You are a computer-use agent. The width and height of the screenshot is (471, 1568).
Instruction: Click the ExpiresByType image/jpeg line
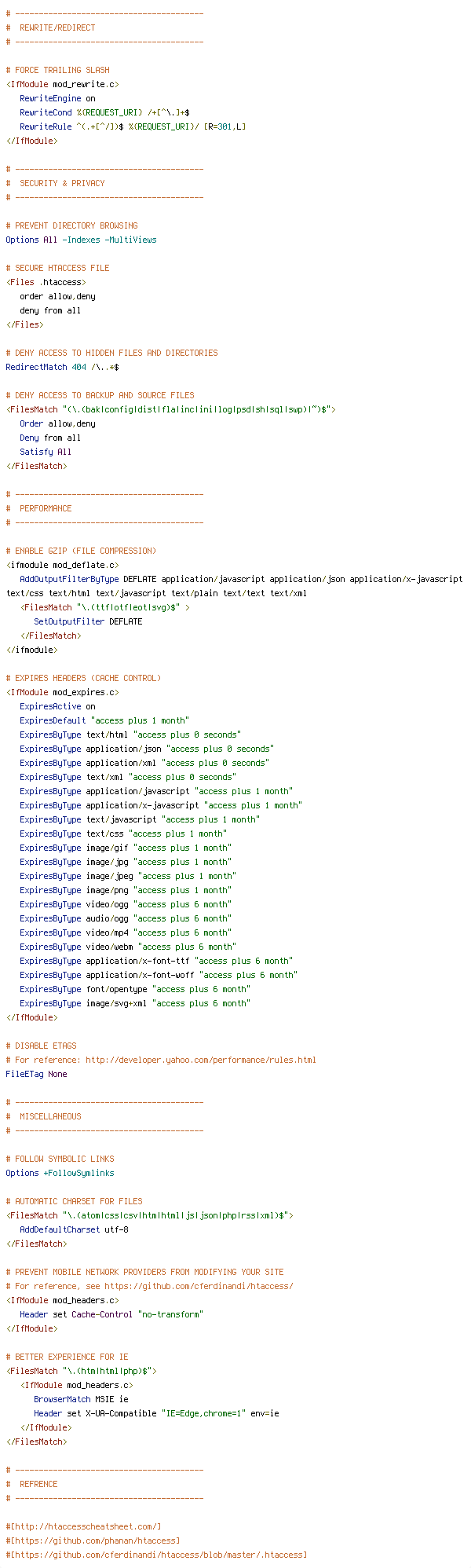(x=128, y=876)
